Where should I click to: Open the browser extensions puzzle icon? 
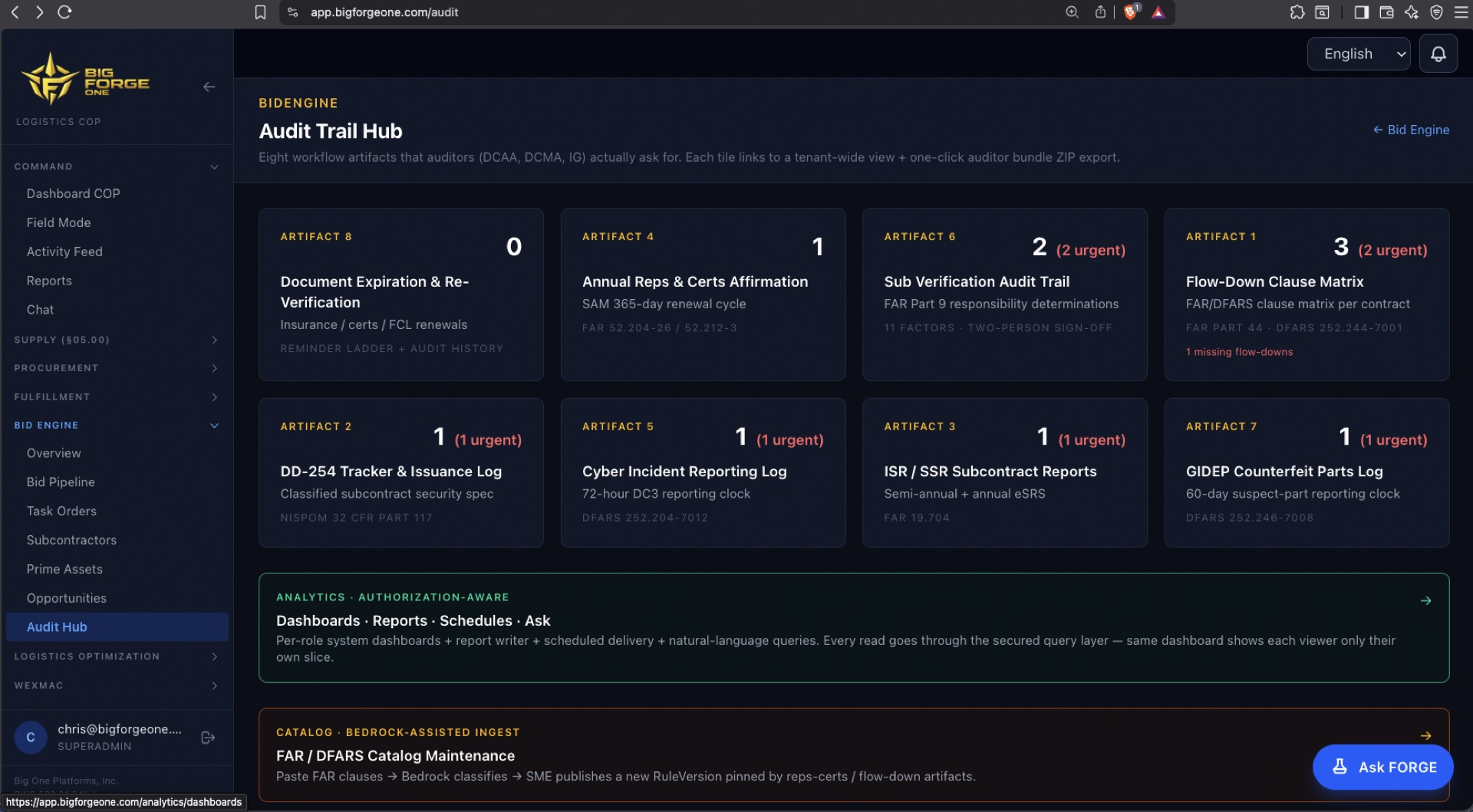point(1297,12)
